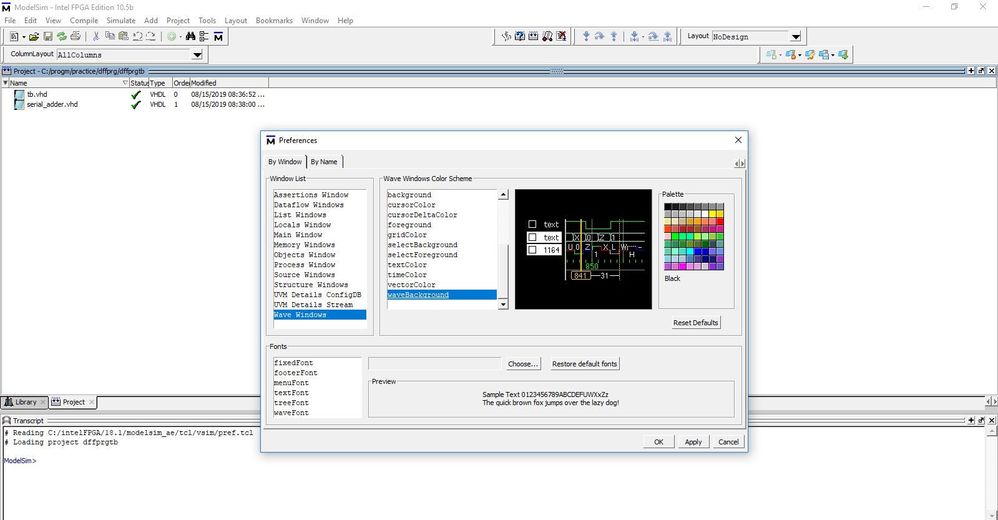The image size is (998, 520).
Task: Switch to the By Name tab
Action: click(323, 161)
